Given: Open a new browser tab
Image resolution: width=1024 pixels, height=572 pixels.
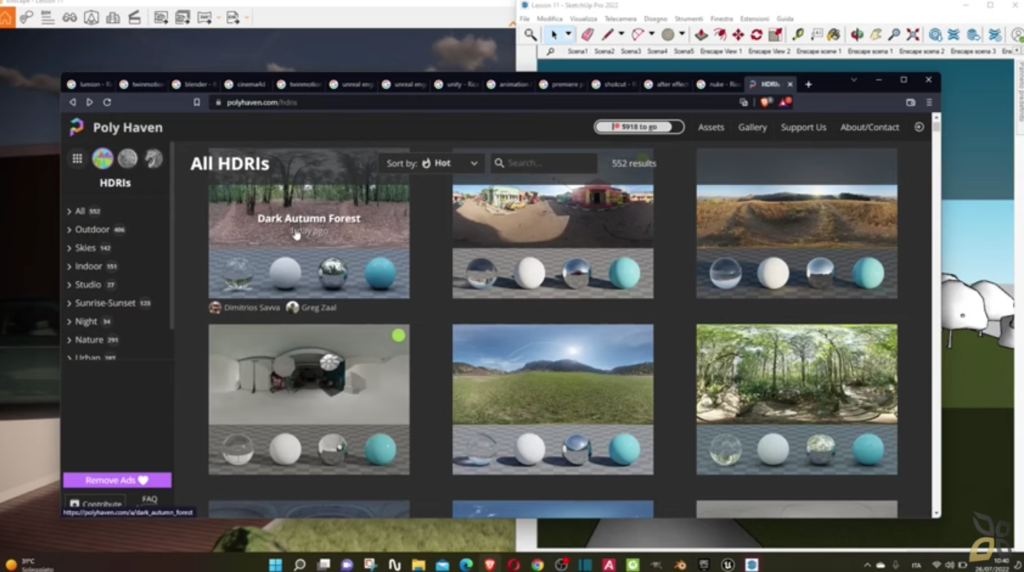Looking at the screenshot, I should [808, 84].
